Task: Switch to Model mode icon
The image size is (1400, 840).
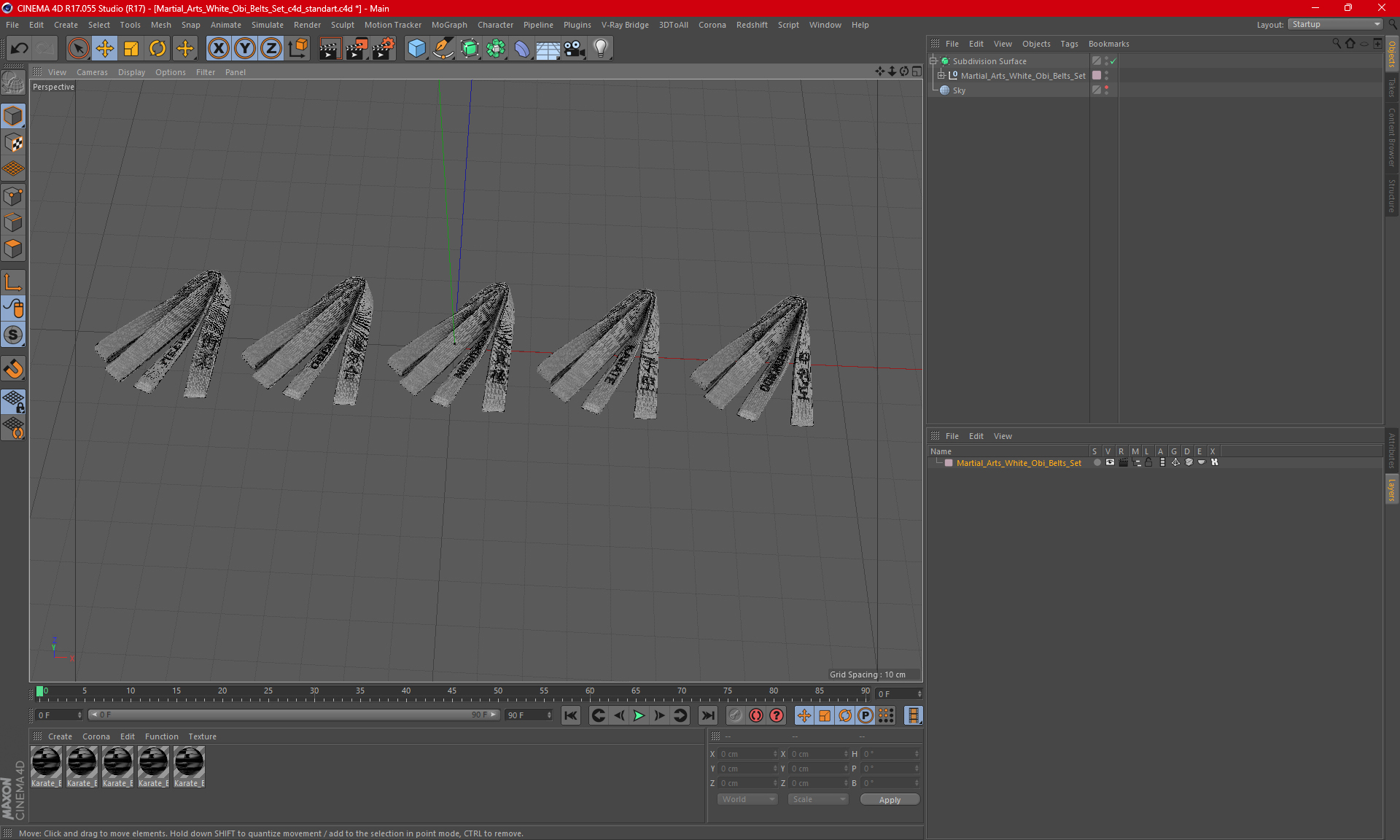Action: coord(13,116)
